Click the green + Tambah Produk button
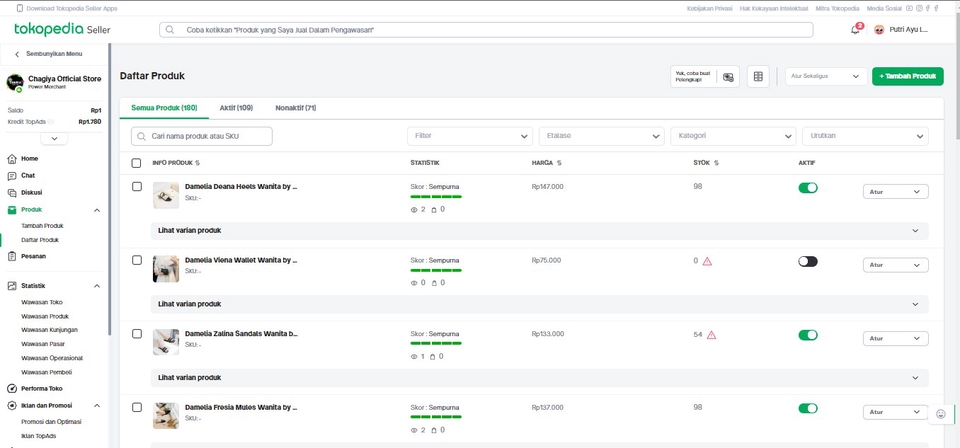 (908, 77)
